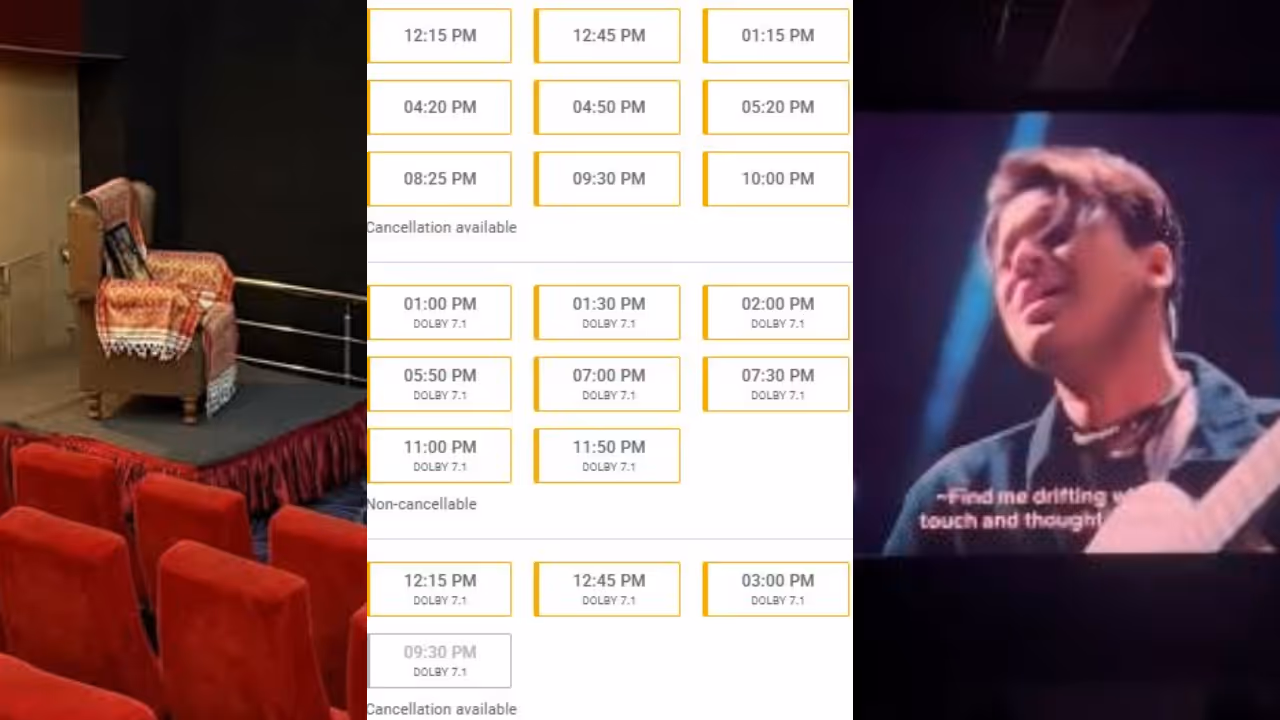
Task: Book the 05:50 PM Dolby 7.1 showtime
Action: click(440, 384)
